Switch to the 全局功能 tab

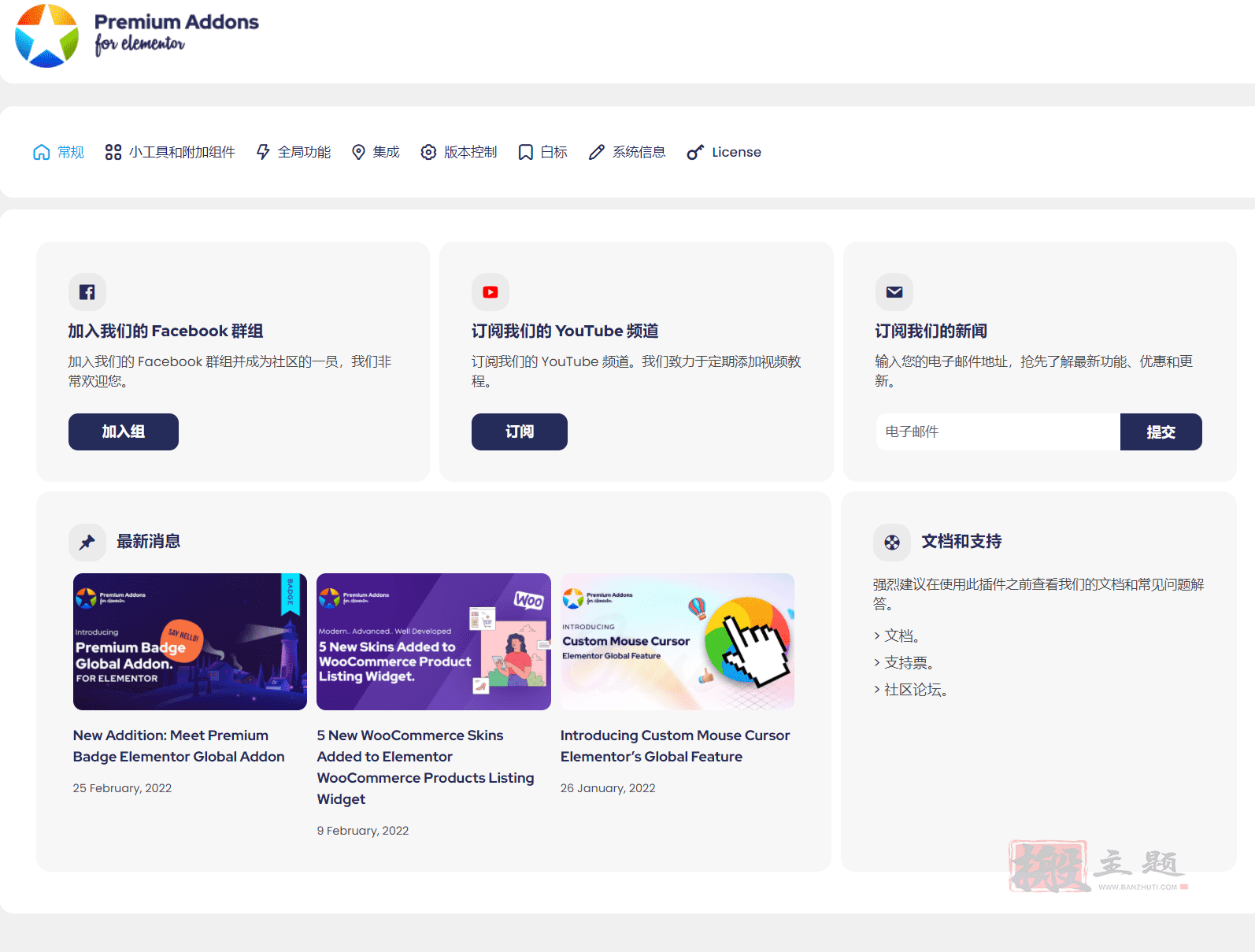tap(293, 152)
